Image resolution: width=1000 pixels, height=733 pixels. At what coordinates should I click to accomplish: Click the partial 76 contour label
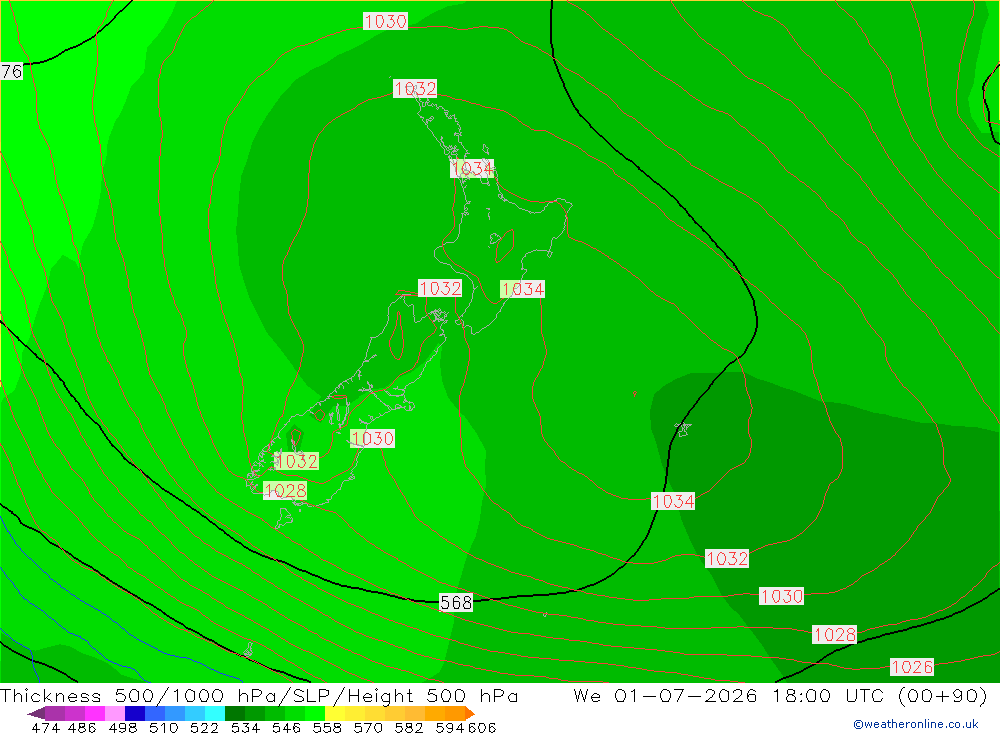point(11,71)
